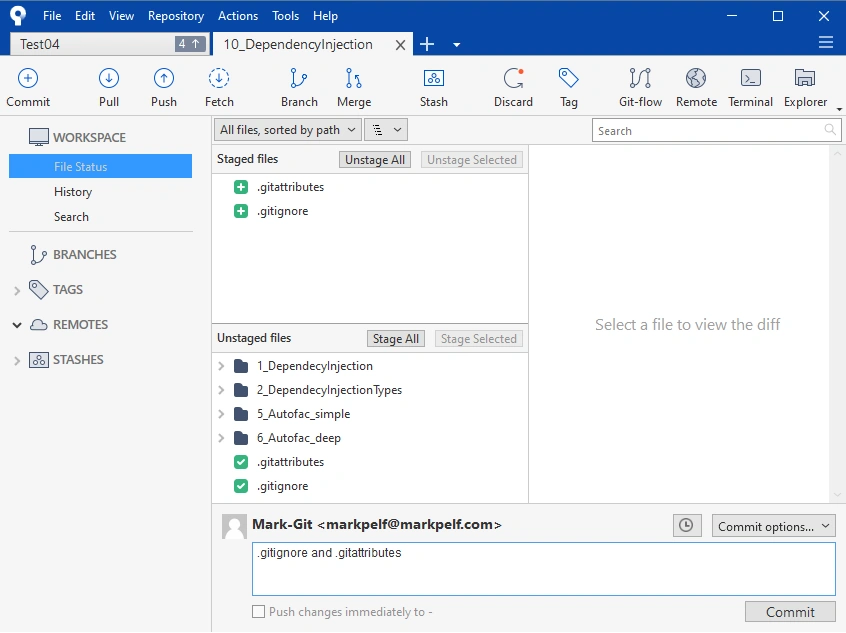Open the Repository menu

(176, 16)
